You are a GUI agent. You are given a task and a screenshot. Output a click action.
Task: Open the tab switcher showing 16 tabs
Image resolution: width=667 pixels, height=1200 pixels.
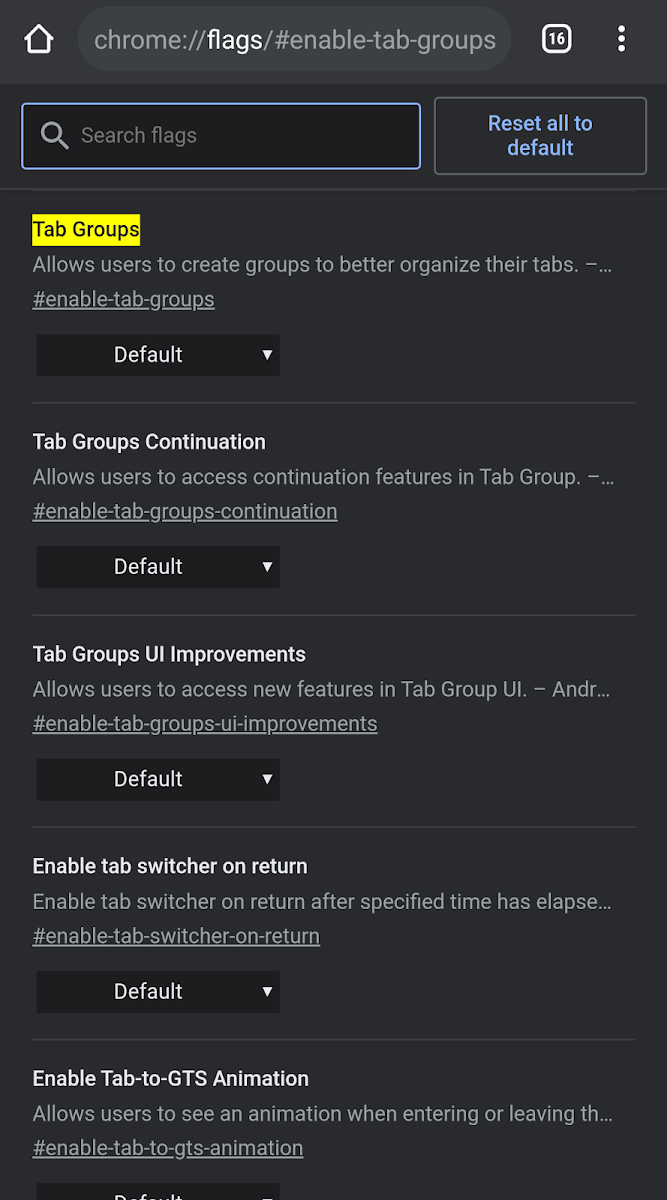(x=556, y=40)
